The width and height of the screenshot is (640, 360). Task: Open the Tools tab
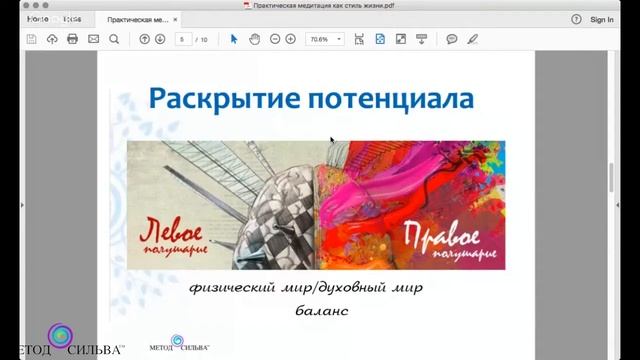pos(72,19)
